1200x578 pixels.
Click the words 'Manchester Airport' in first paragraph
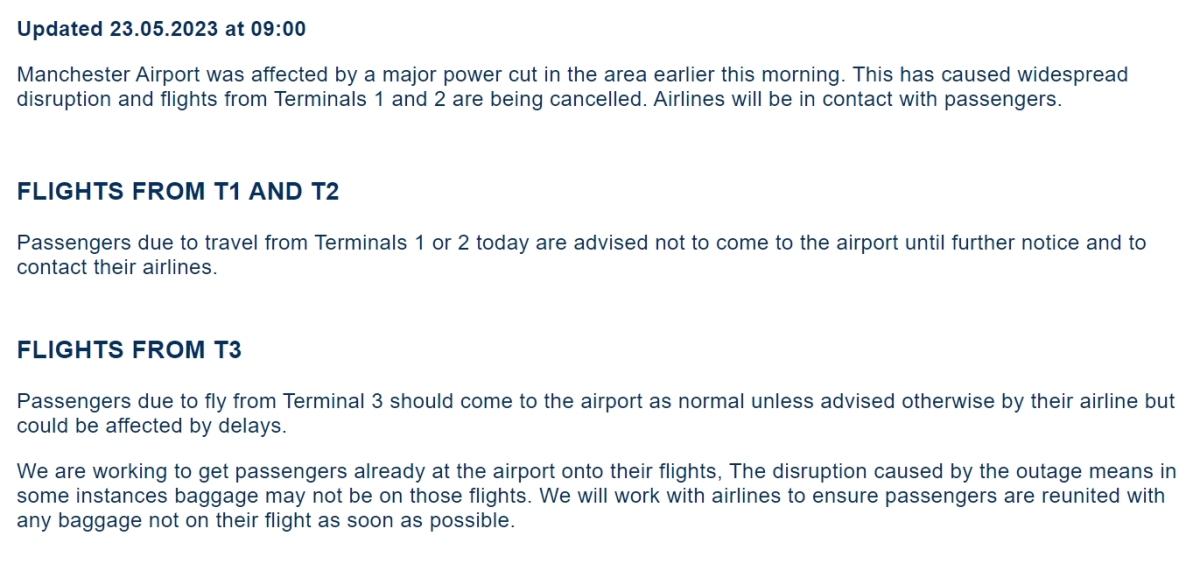coord(102,75)
